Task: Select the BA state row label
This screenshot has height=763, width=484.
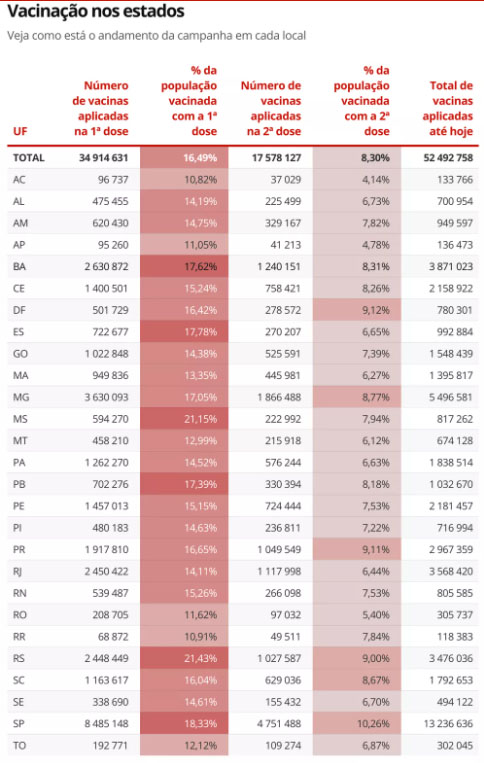Action: coord(19,267)
